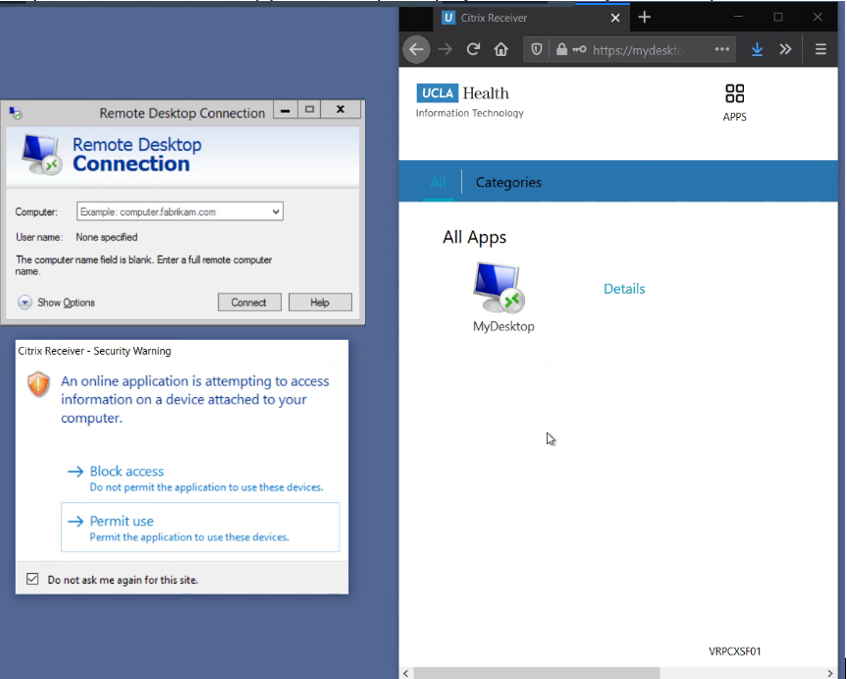
Task: Click the orange security warning shield icon
Action: click(x=39, y=384)
